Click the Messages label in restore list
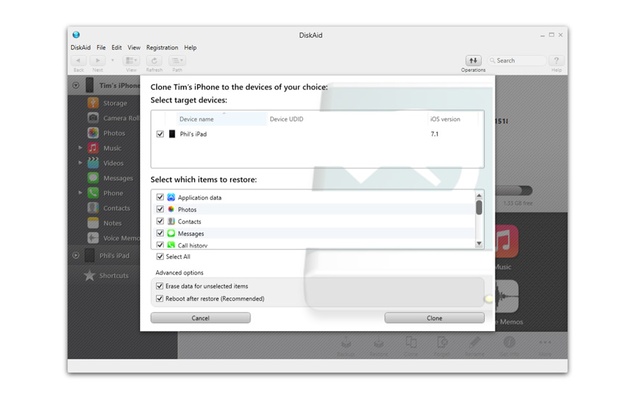 click(x=191, y=234)
